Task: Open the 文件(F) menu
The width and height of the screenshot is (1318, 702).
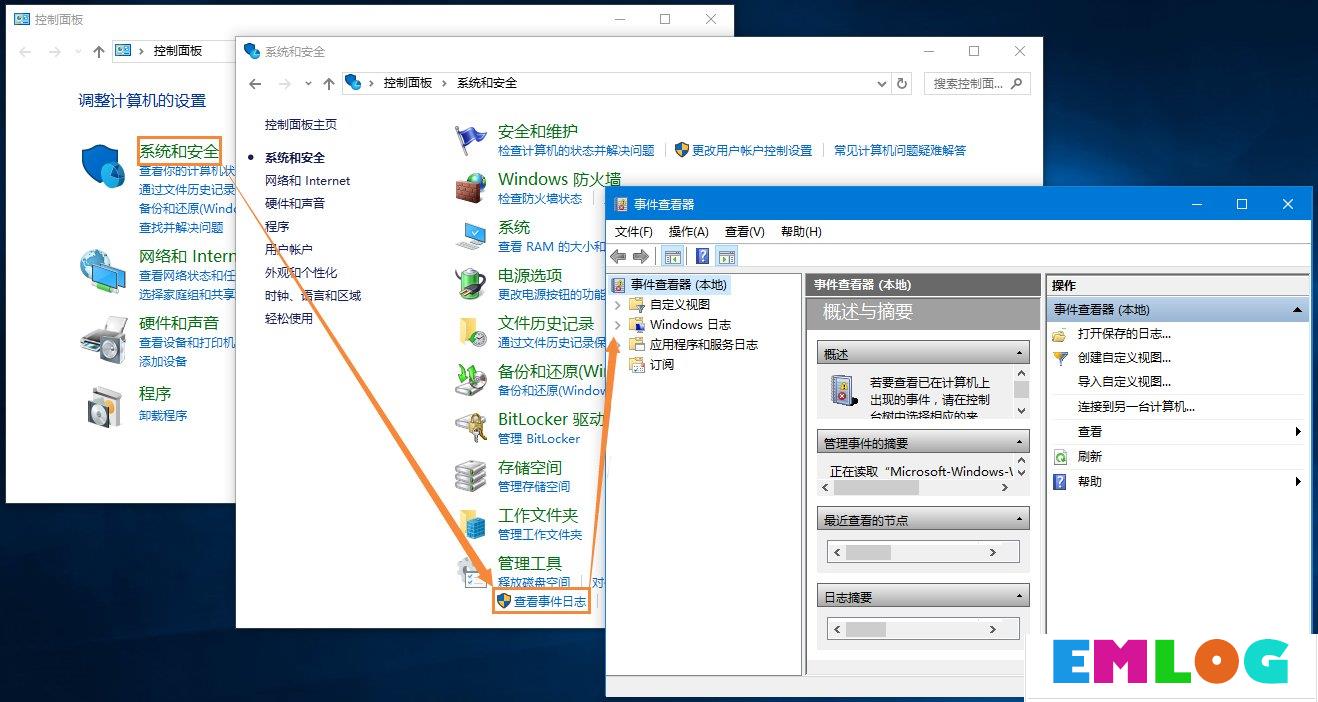Action: [x=634, y=232]
